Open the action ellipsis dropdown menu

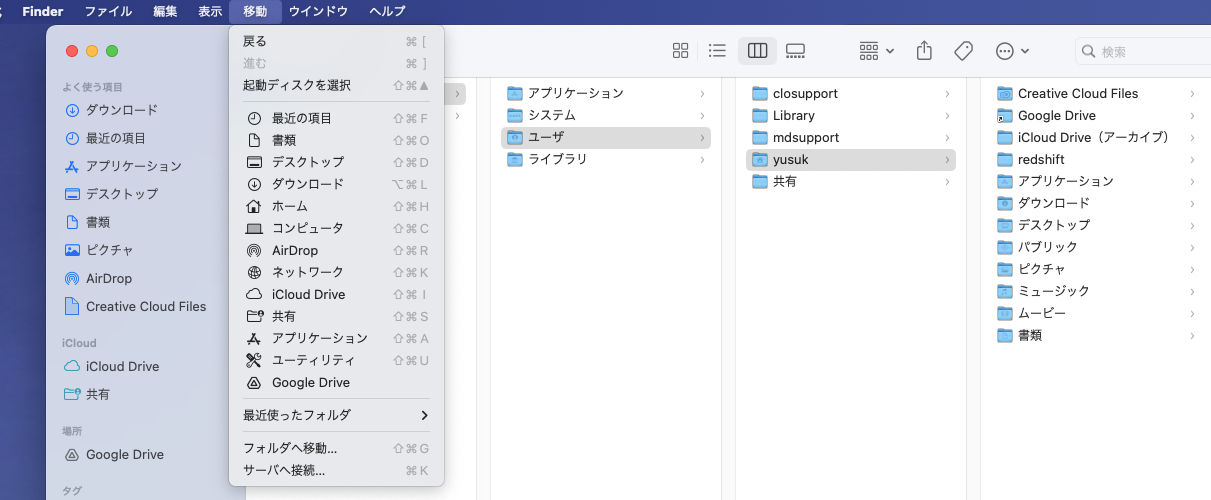pos(1012,51)
